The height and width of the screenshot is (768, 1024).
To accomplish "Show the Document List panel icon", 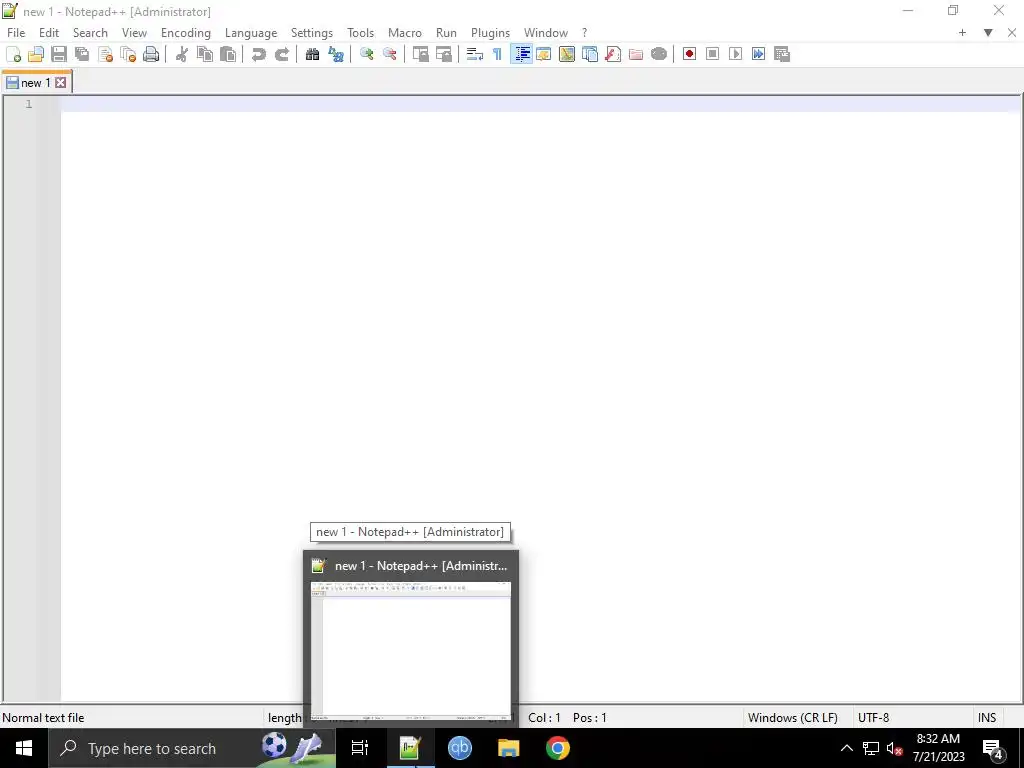I will 590,54.
